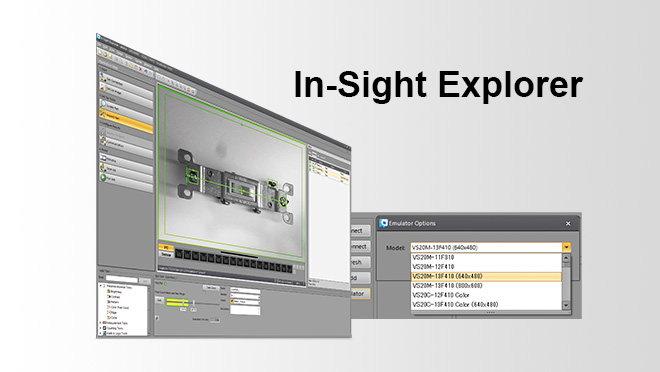Click the green Run Job play icon
The height and width of the screenshot is (372, 660).
tap(103, 177)
